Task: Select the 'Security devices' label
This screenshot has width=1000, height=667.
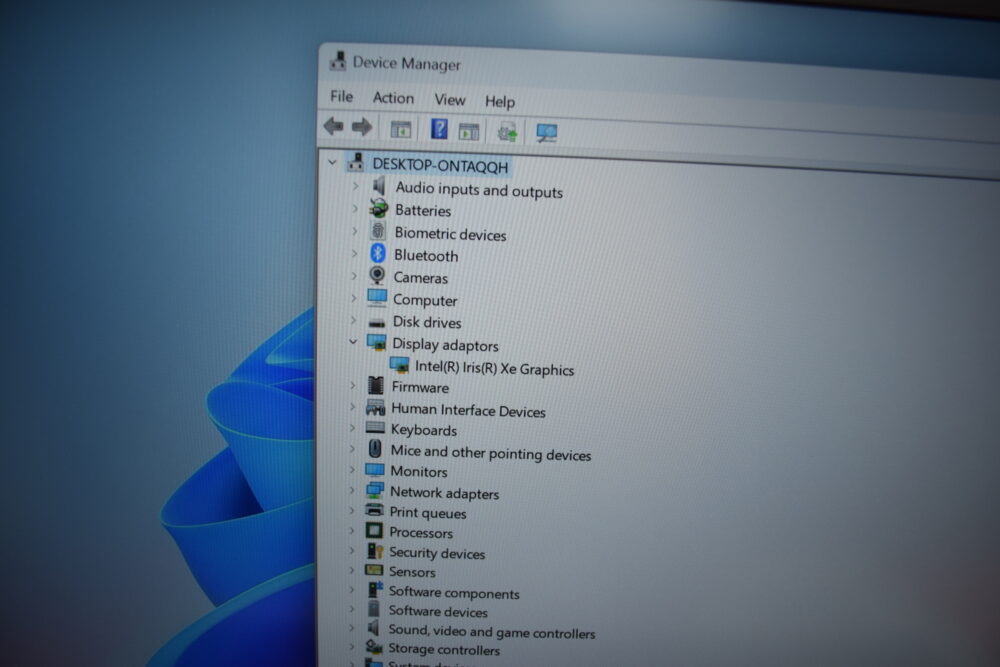Action: (x=437, y=553)
